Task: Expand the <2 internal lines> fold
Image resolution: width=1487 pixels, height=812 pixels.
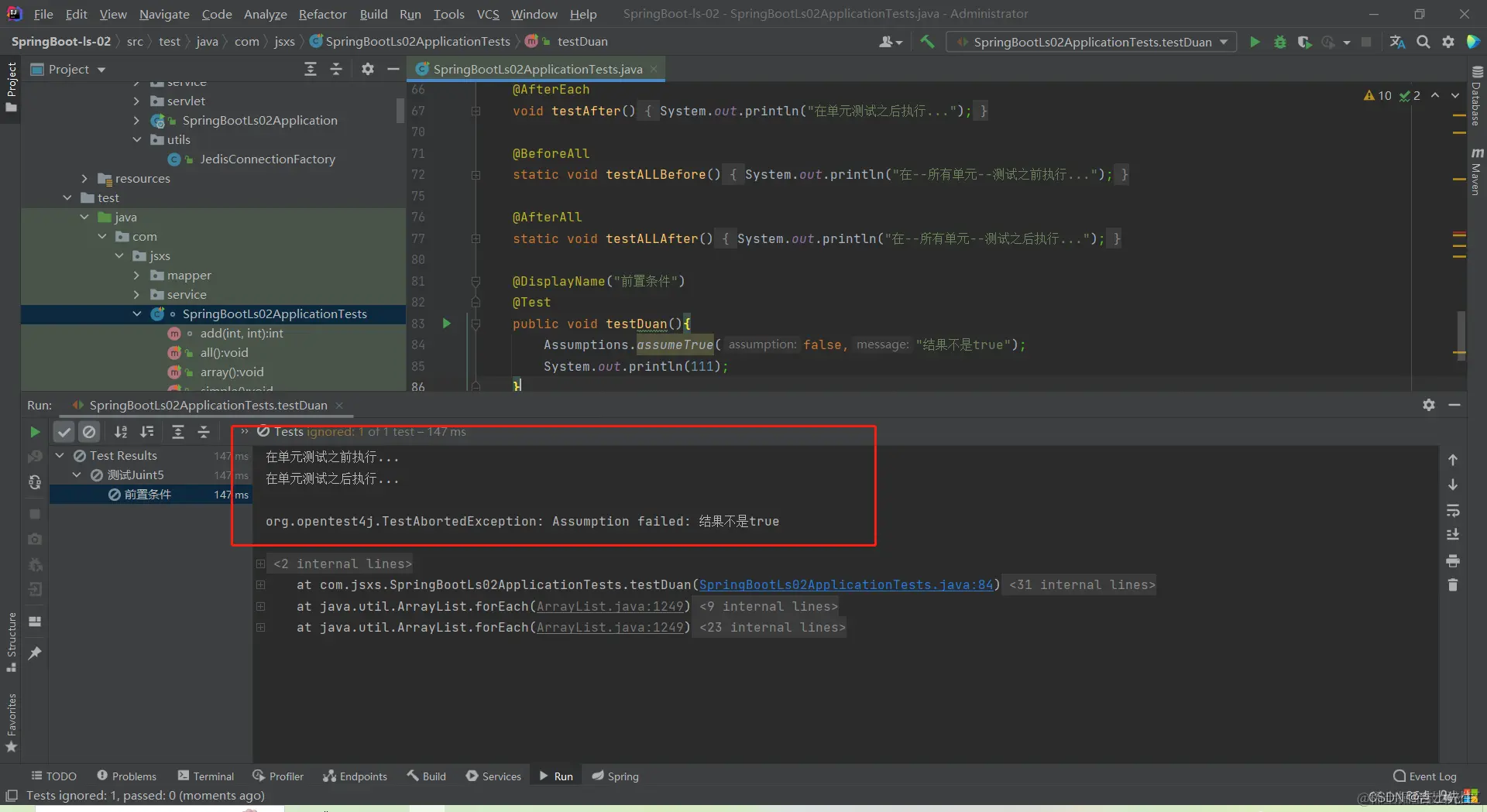Action: click(261, 564)
